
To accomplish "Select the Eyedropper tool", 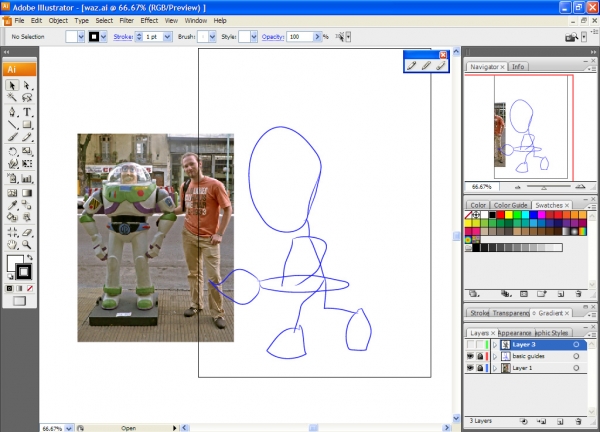I will 12,205.
